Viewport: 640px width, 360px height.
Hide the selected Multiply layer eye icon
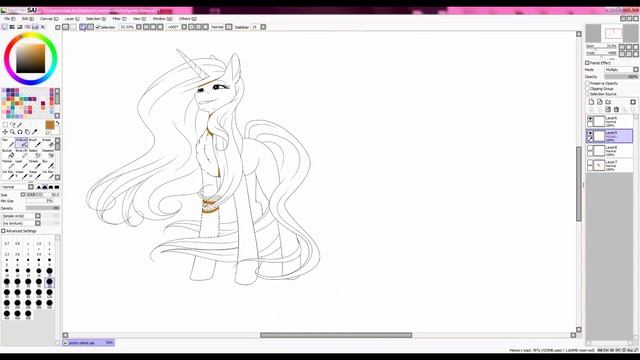click(590, 133)
